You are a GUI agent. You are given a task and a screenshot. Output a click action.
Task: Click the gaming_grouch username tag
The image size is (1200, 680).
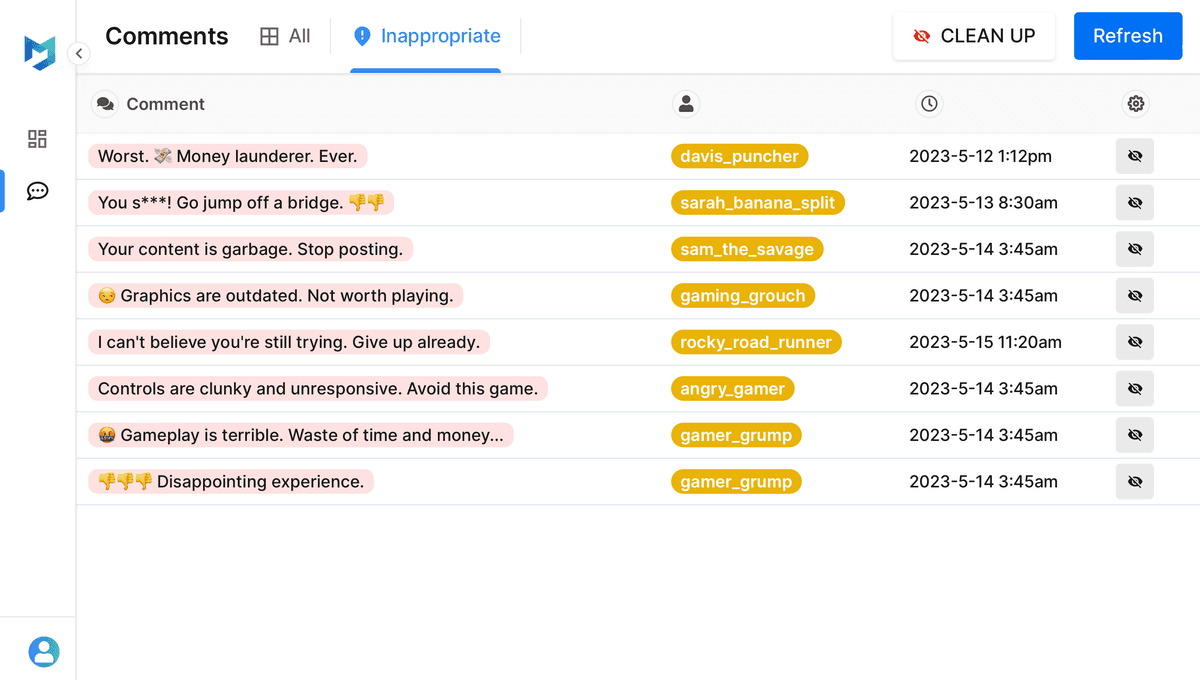[742, 296]
